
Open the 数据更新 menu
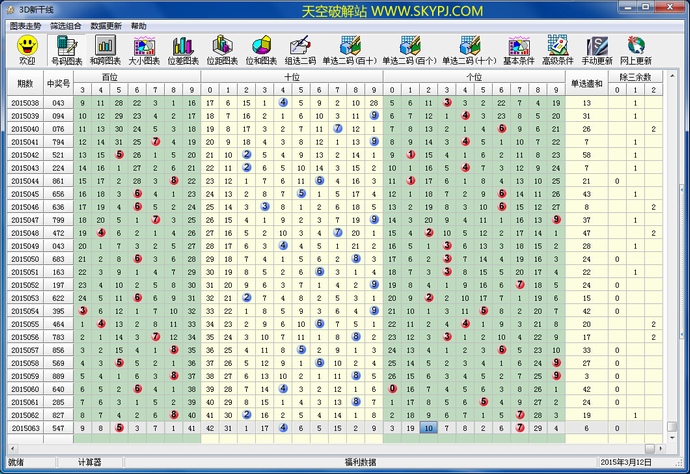(x=107, y=25)
